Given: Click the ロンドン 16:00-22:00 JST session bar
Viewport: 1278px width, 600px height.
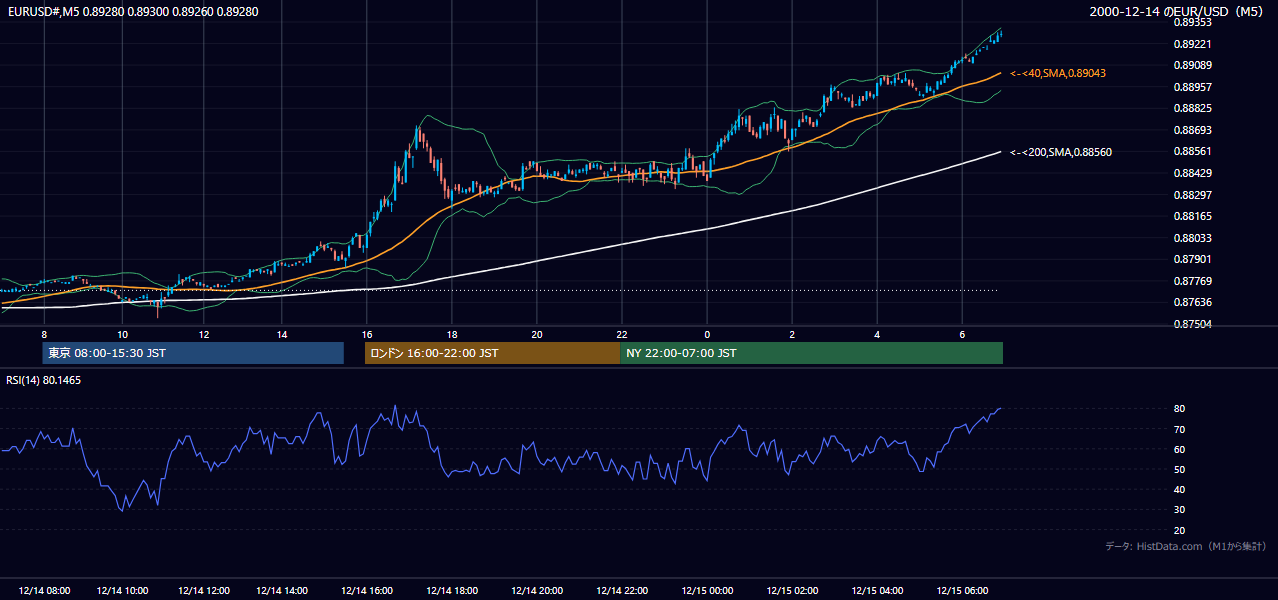Looking at the screenshot, I should (492, 353).
